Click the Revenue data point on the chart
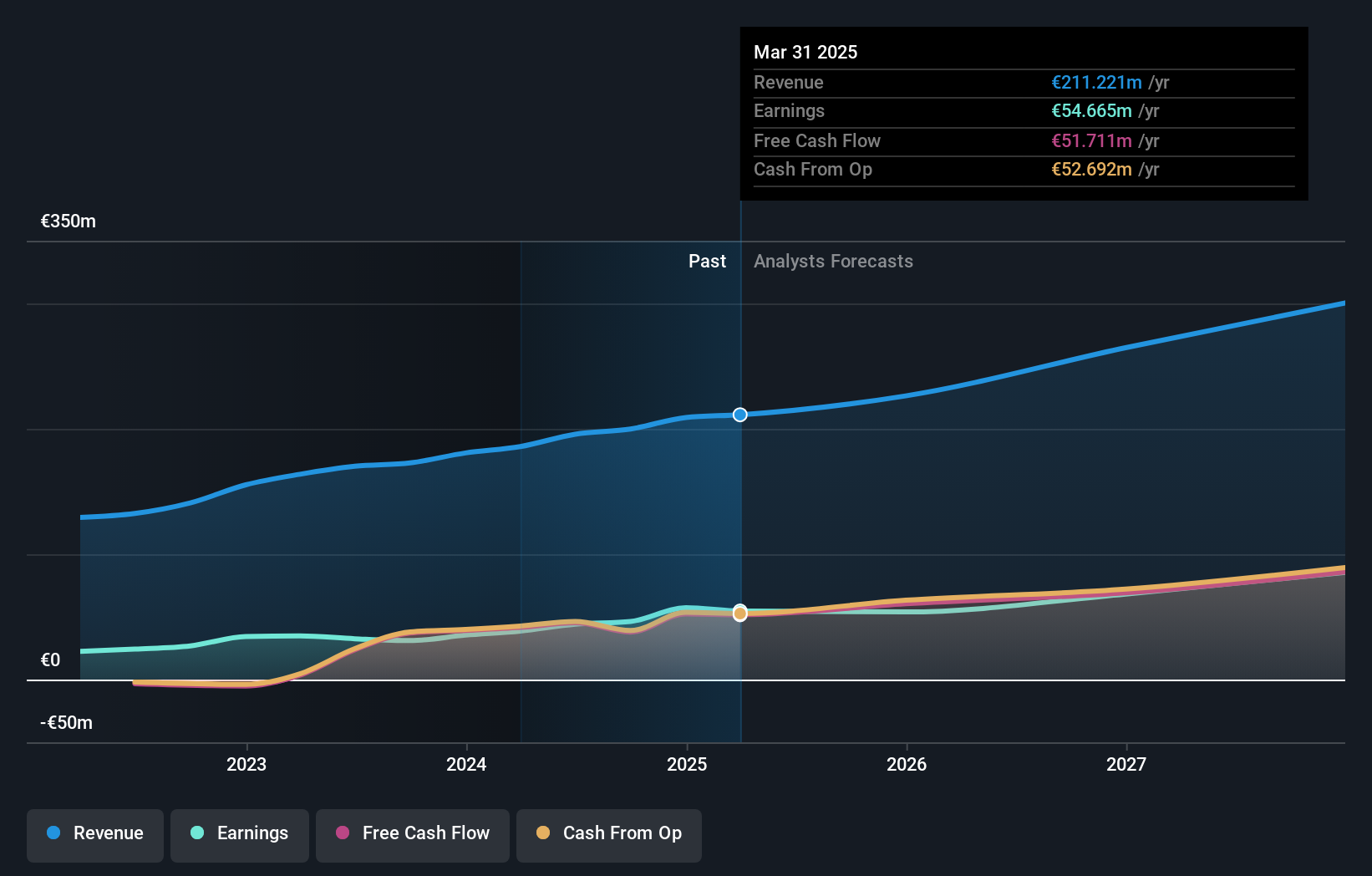The image size is (1372, 876). point(740,415)
